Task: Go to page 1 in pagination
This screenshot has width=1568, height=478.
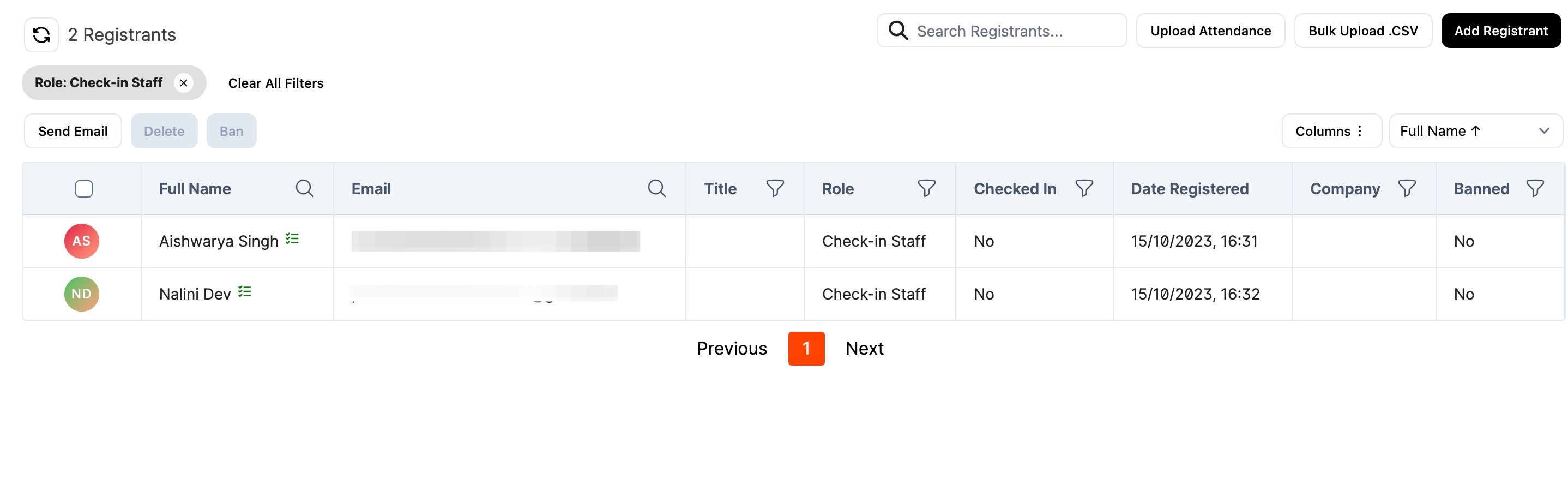Action: (x=806, y=348)
